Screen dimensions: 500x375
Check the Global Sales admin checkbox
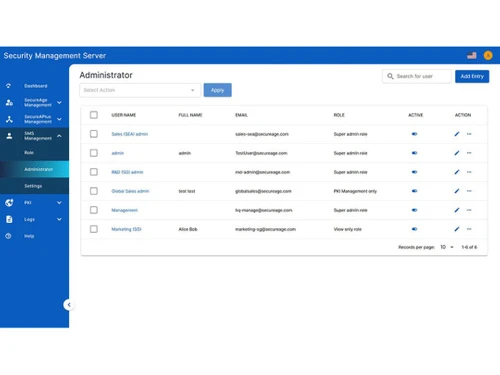pos(94,191)
